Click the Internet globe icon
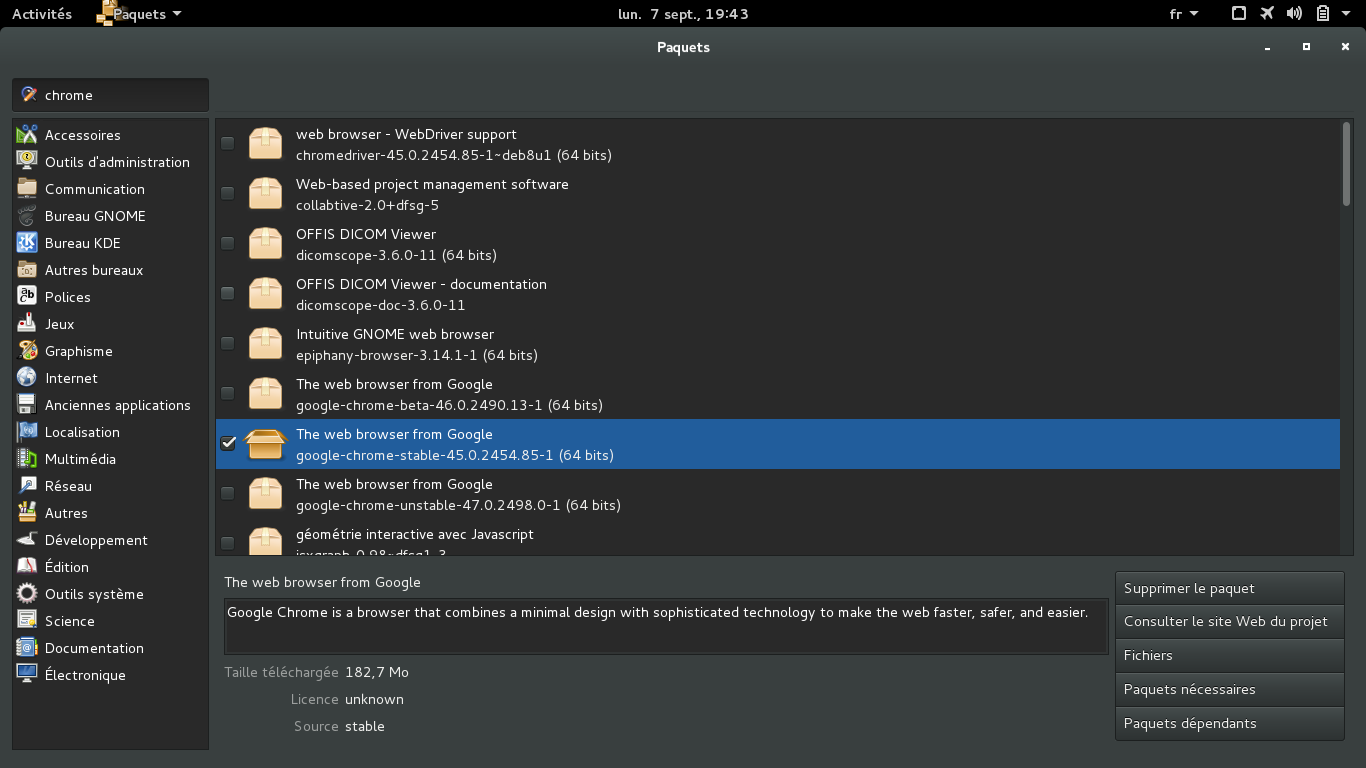The width and height of the screenshot is (1366, 768). coord(27,378)
